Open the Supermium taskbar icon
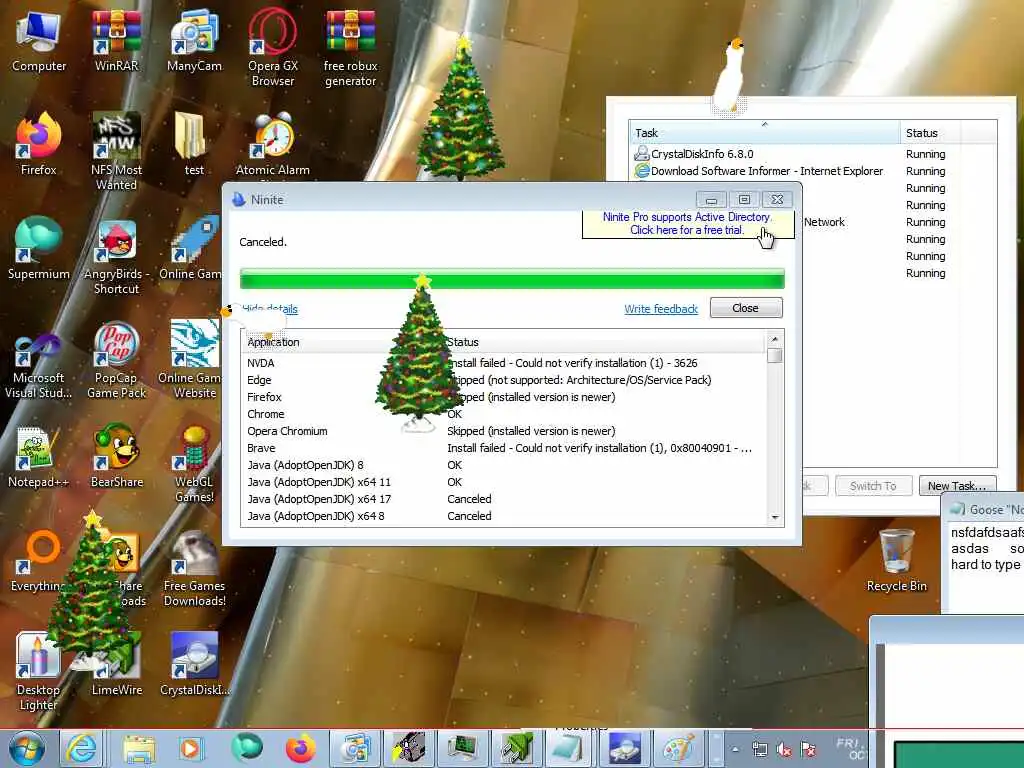Viewport: 1024px width, 768px height. click(246, 748)
